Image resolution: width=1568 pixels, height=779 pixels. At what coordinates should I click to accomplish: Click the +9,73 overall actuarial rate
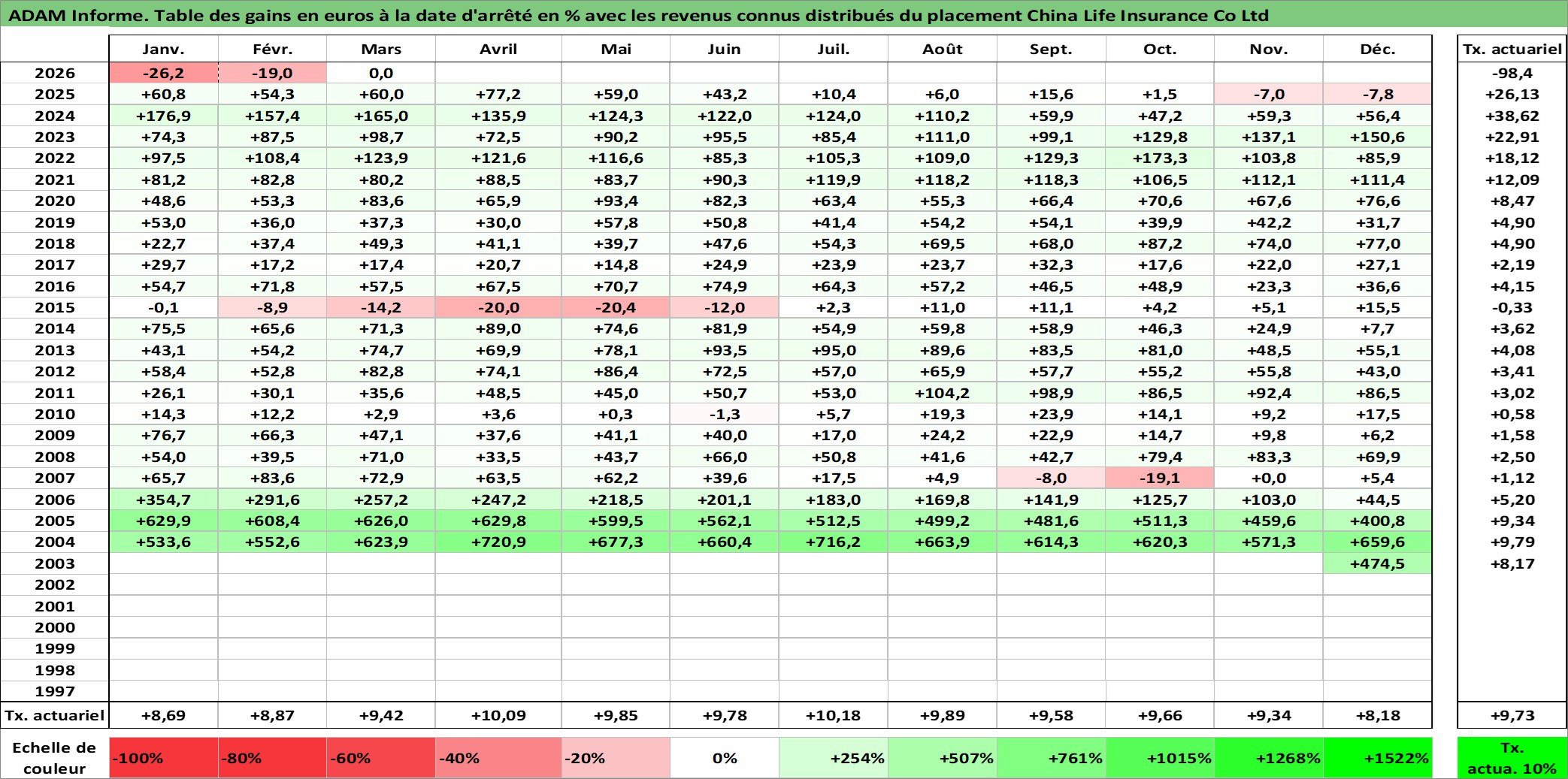1512,715
